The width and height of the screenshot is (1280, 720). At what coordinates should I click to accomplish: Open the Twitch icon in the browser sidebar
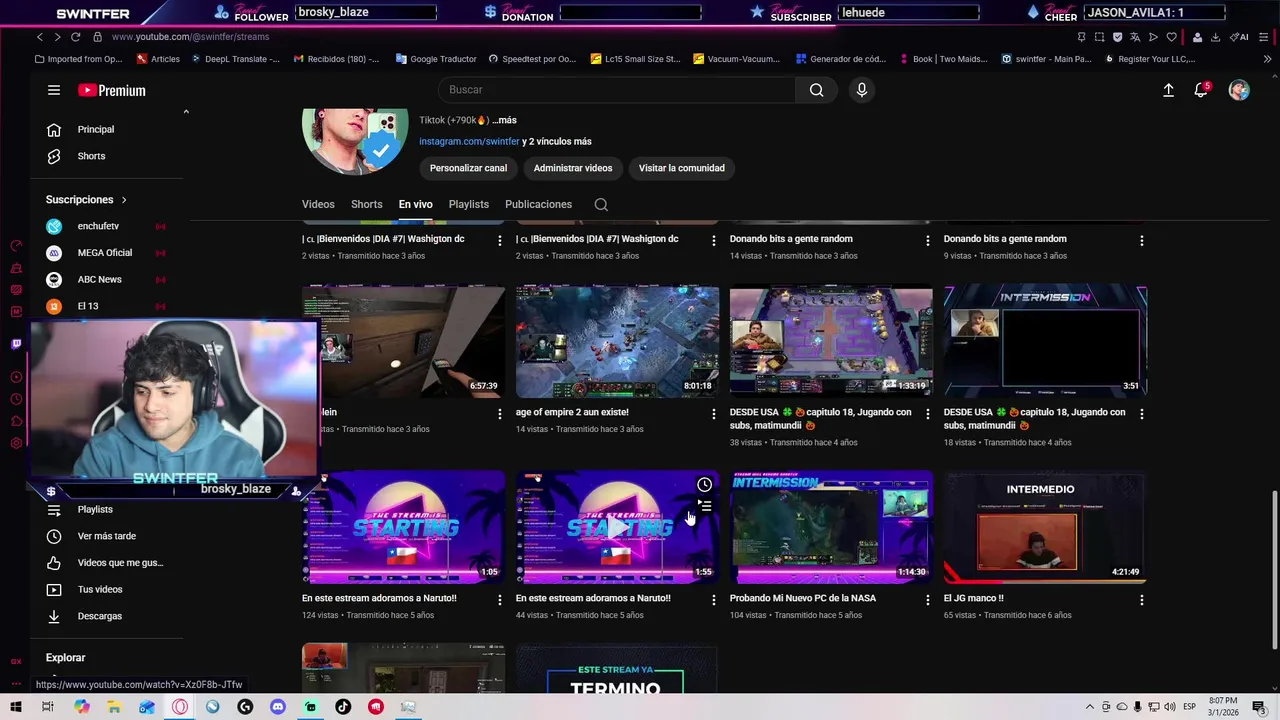click(x=16, y=344)
